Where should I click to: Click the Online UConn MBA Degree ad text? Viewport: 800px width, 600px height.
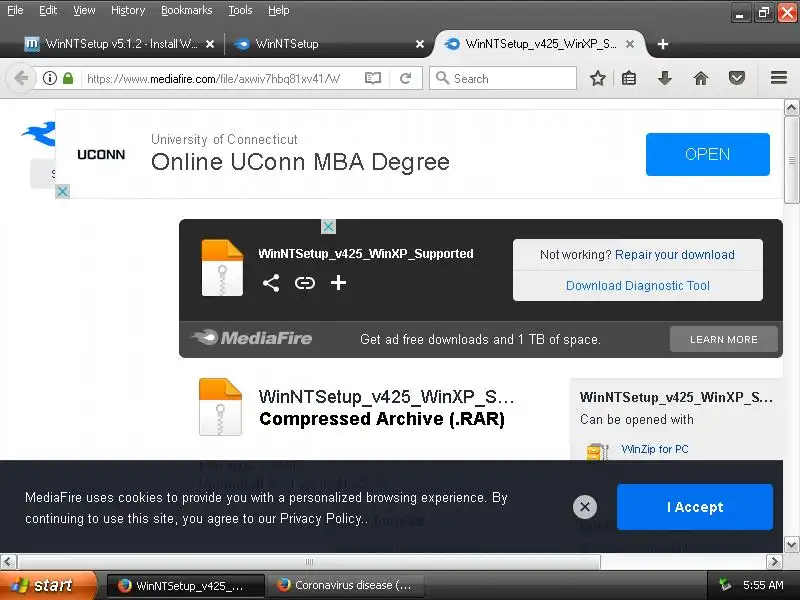300,162
